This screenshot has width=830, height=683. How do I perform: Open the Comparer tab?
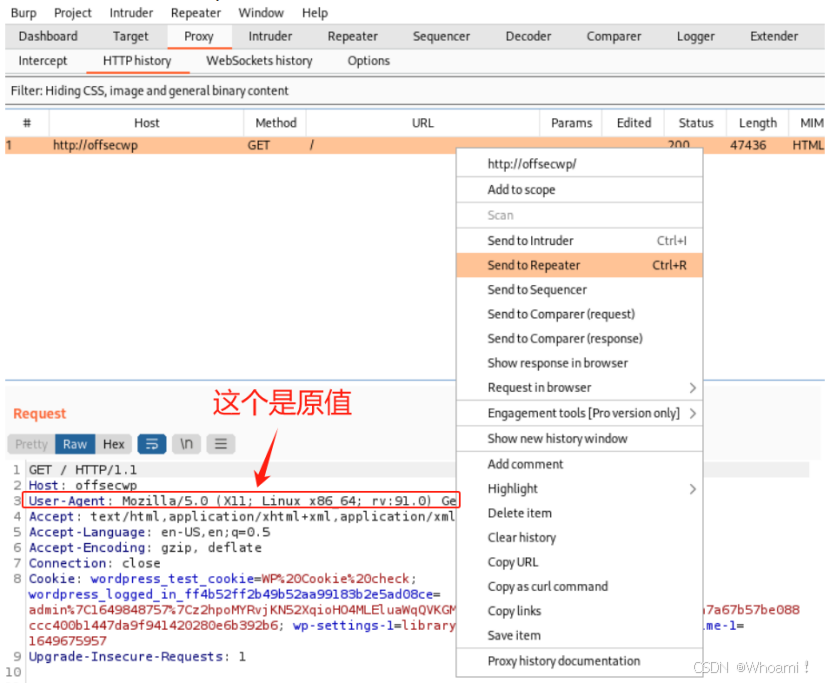(x=614, y=36)
